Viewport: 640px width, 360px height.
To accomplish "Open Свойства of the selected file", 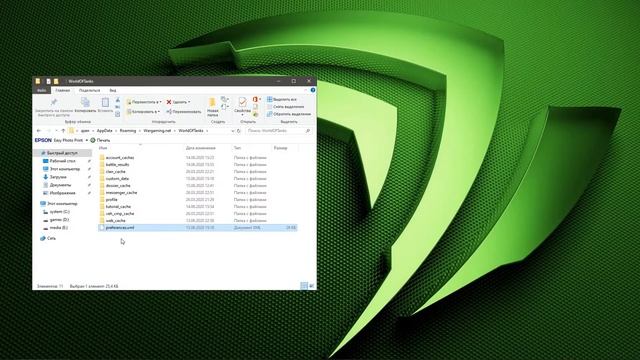I will point(242,103).
